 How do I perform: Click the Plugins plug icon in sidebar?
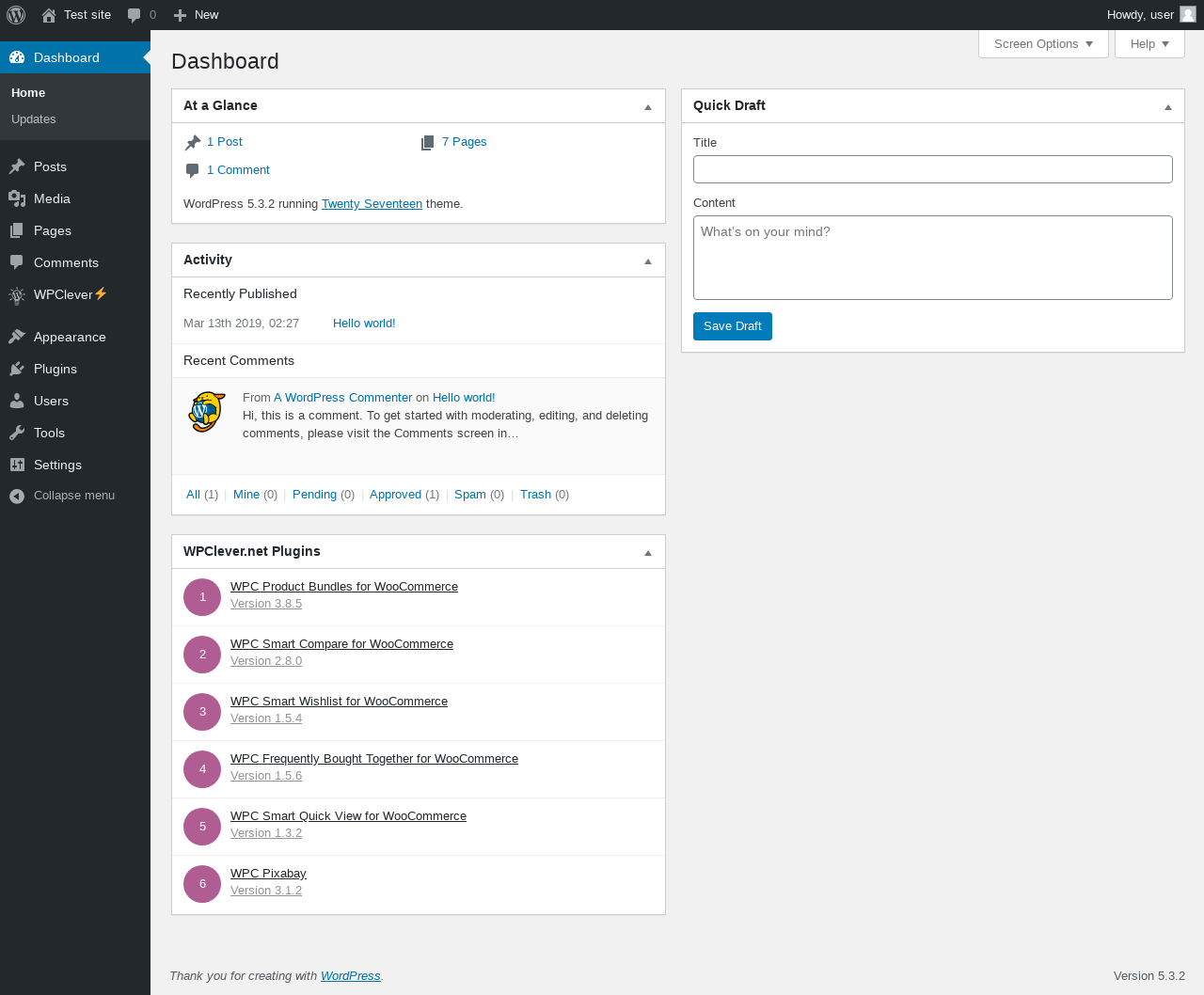coord(17,369)
